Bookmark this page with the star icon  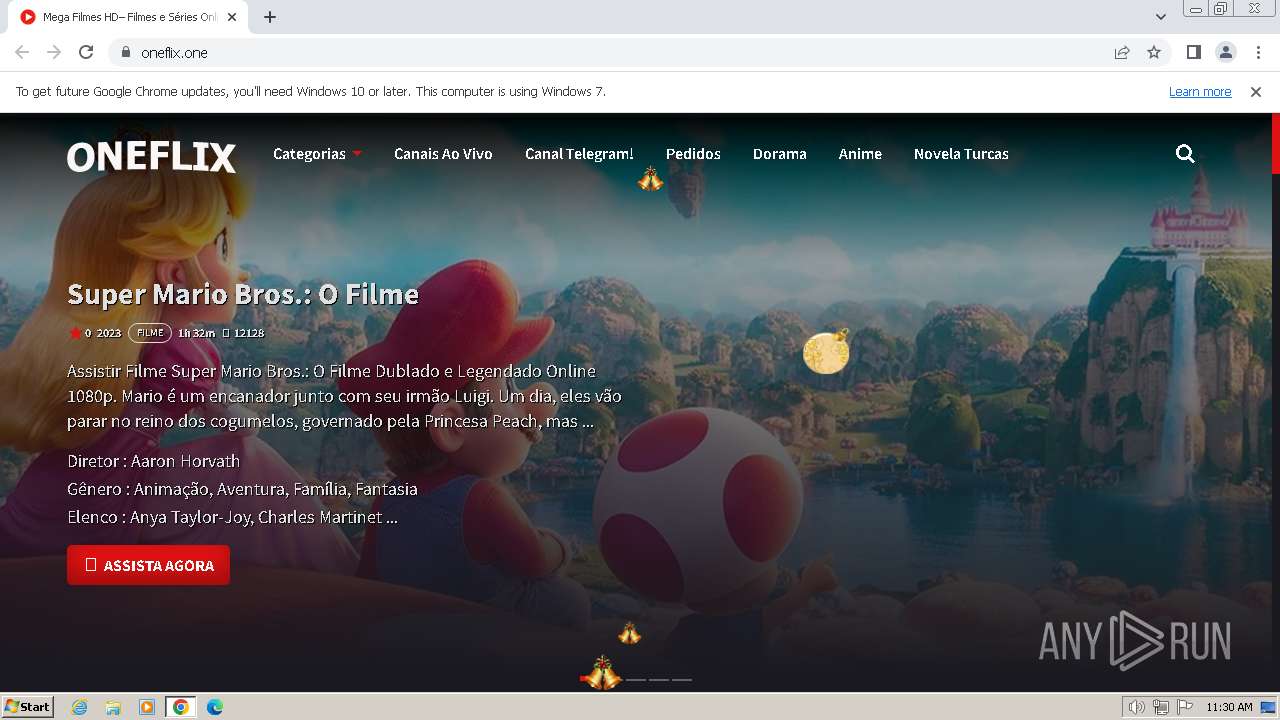tap(1154, 52)
